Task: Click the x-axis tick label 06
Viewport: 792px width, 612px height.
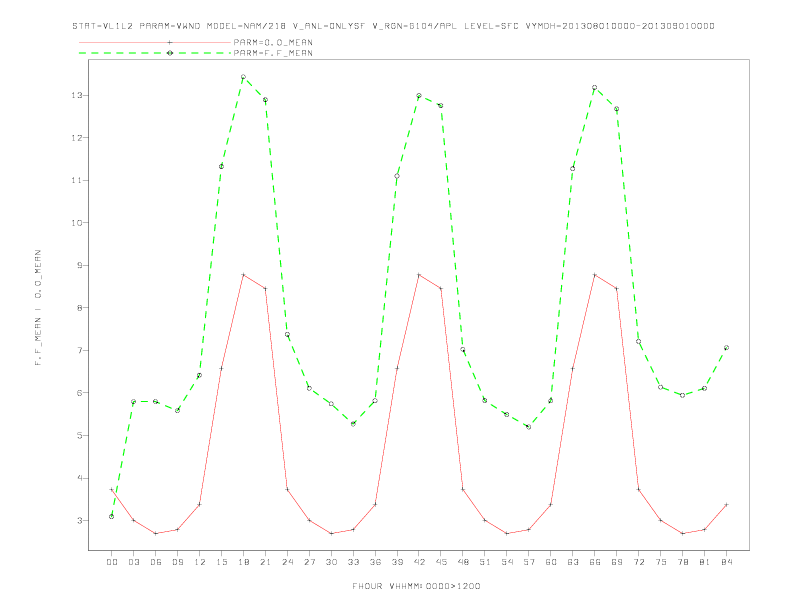Action: [x=156, y=562]
